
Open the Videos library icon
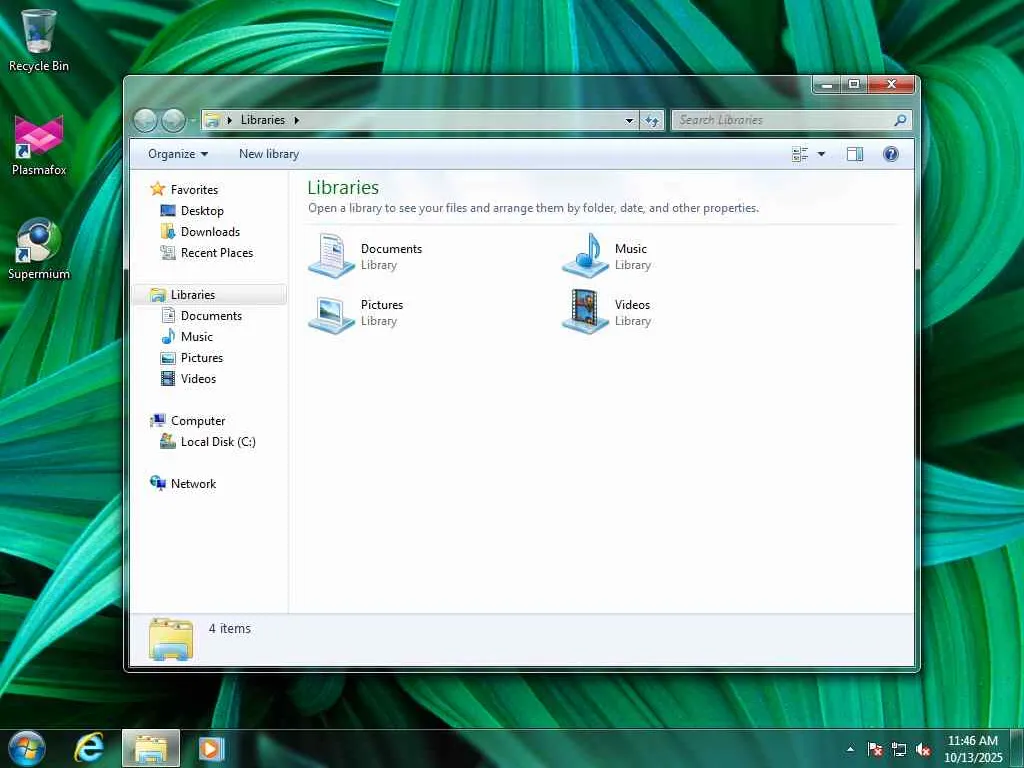[586, 312]
